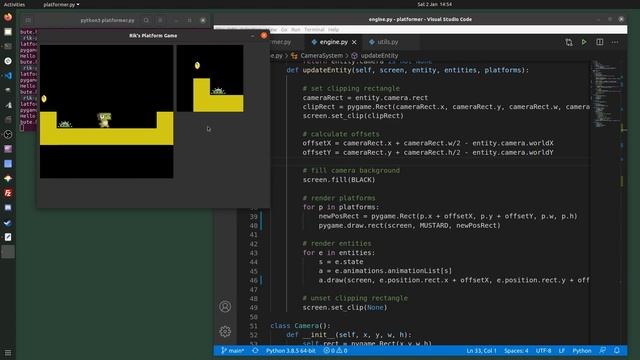Viewport: 640px width, 360px height.
Task: Open the Terminal menu in VS Code
Action: coord(314,29)
